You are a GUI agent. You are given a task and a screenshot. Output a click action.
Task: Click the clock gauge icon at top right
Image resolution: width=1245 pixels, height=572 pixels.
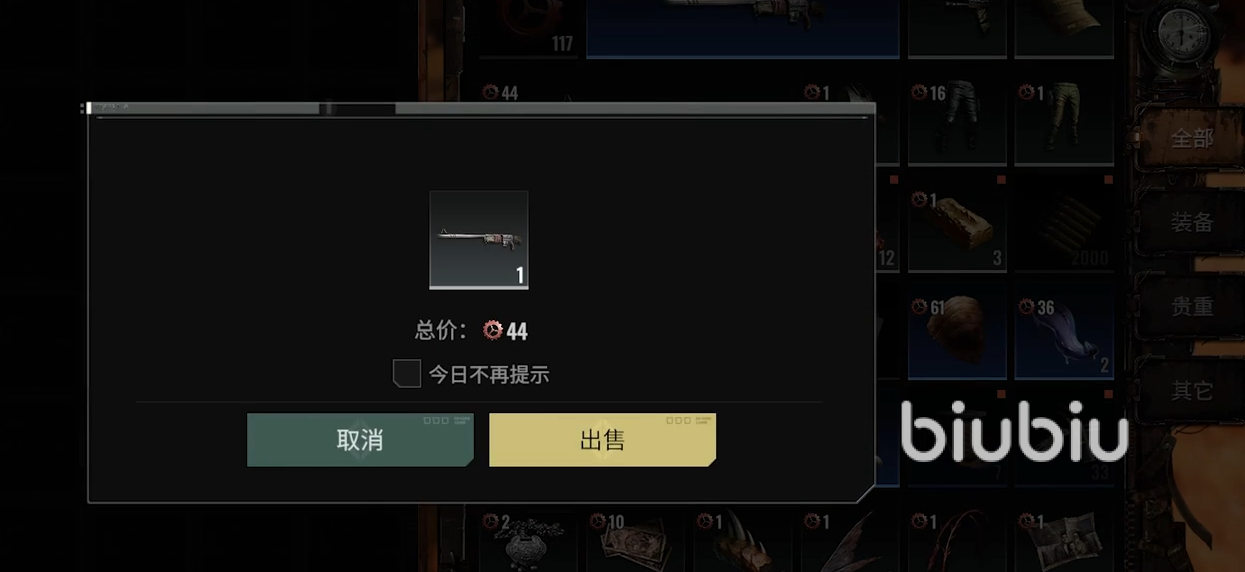coord(1185,35)
